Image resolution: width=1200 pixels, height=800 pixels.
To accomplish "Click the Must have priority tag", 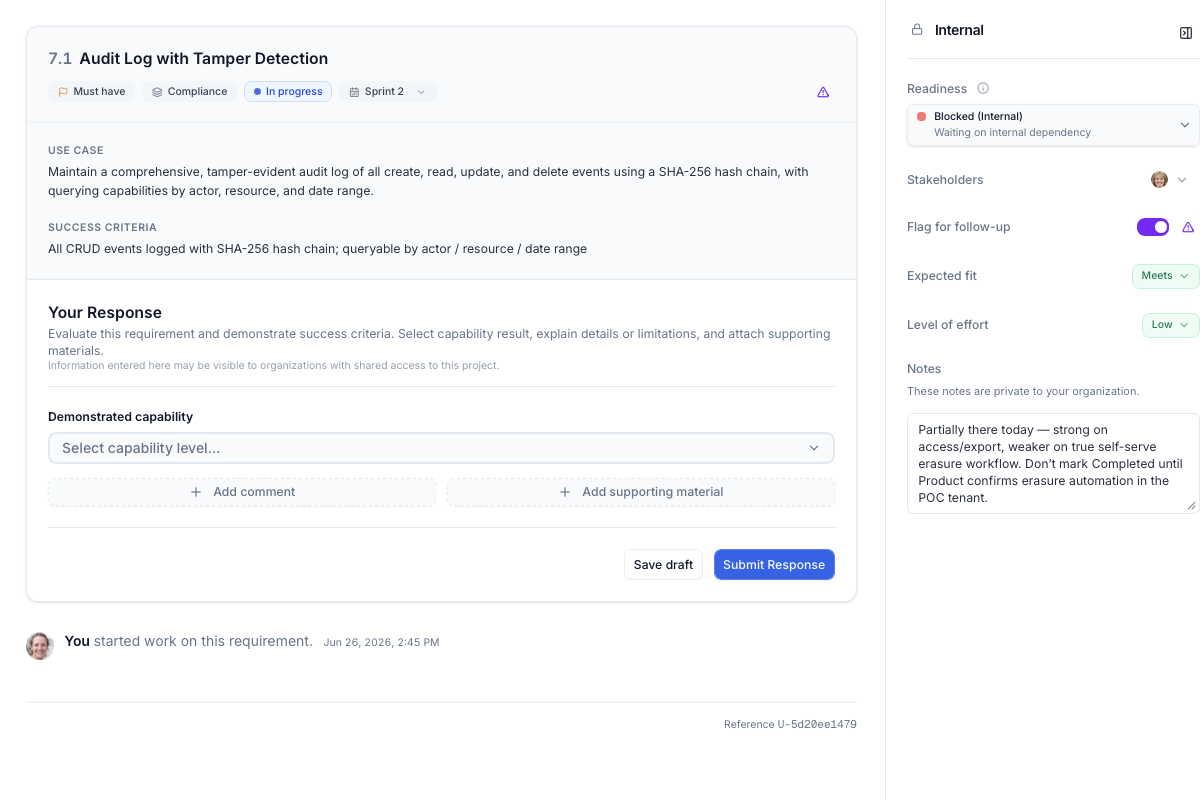I will click(92, 92).
